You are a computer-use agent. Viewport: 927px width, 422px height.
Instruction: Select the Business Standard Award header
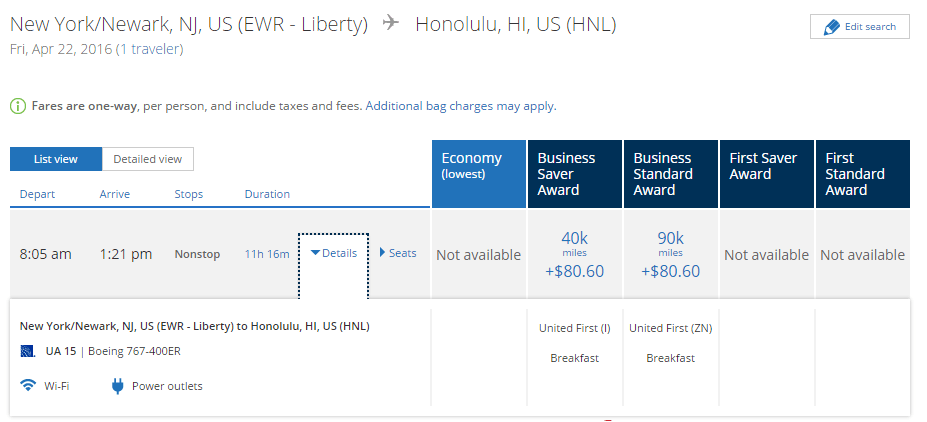click(x=670, y=174)
